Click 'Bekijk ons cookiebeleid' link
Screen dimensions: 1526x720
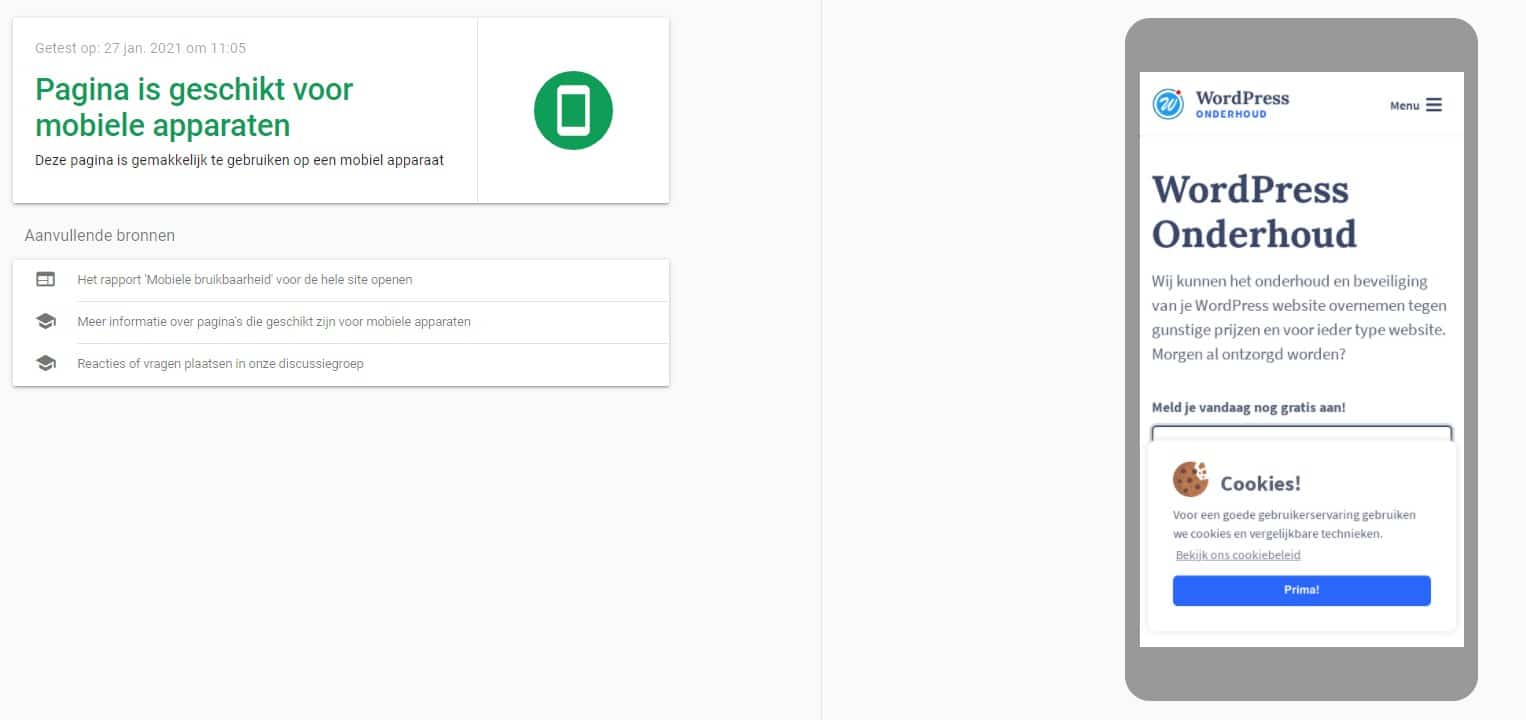click(1238, 555)
